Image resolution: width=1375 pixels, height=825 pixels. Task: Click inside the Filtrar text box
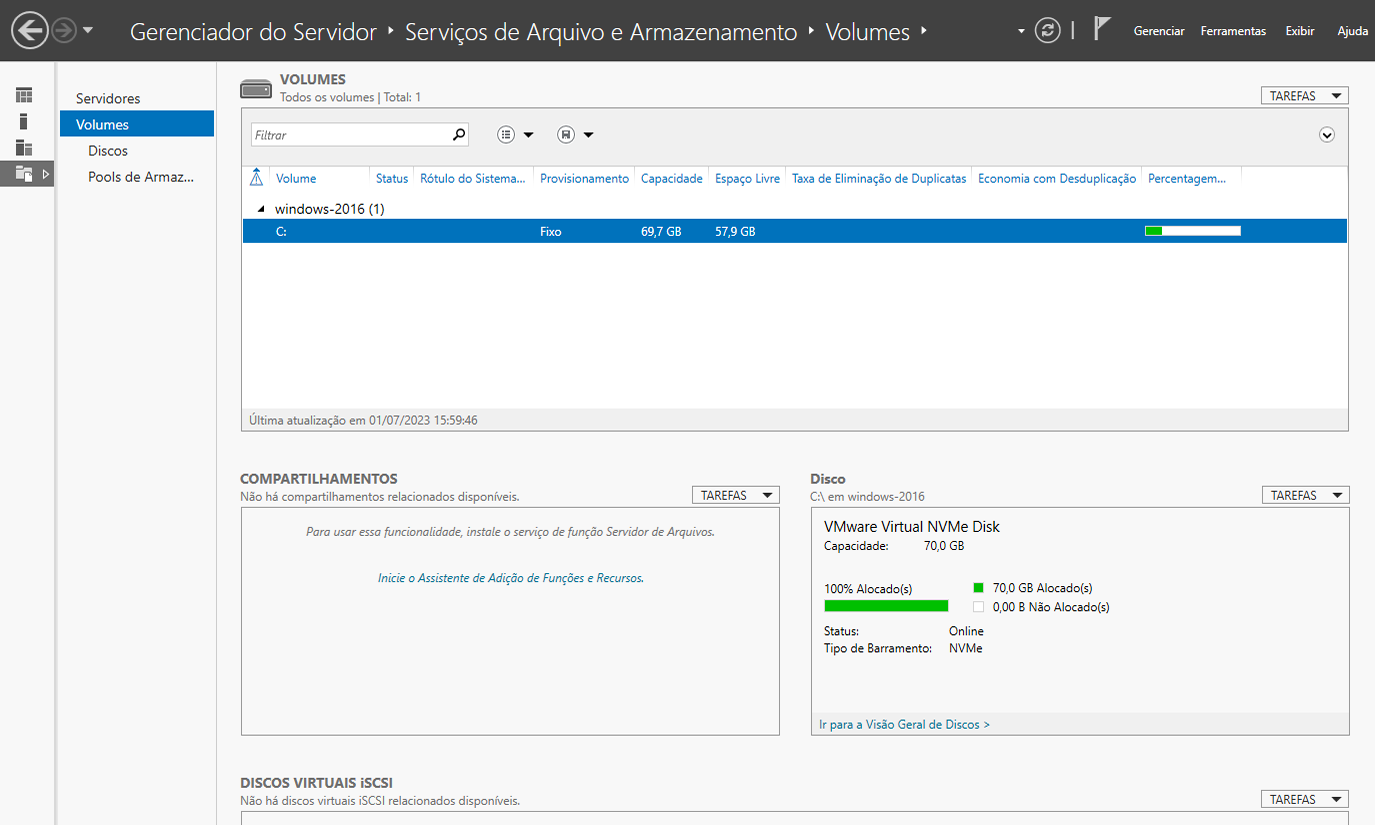pyautogui.click(x=350, y=135)
